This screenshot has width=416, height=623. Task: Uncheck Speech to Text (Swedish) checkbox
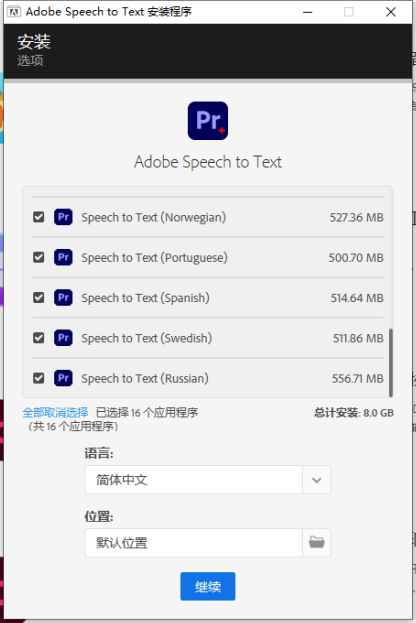point(39,338)
